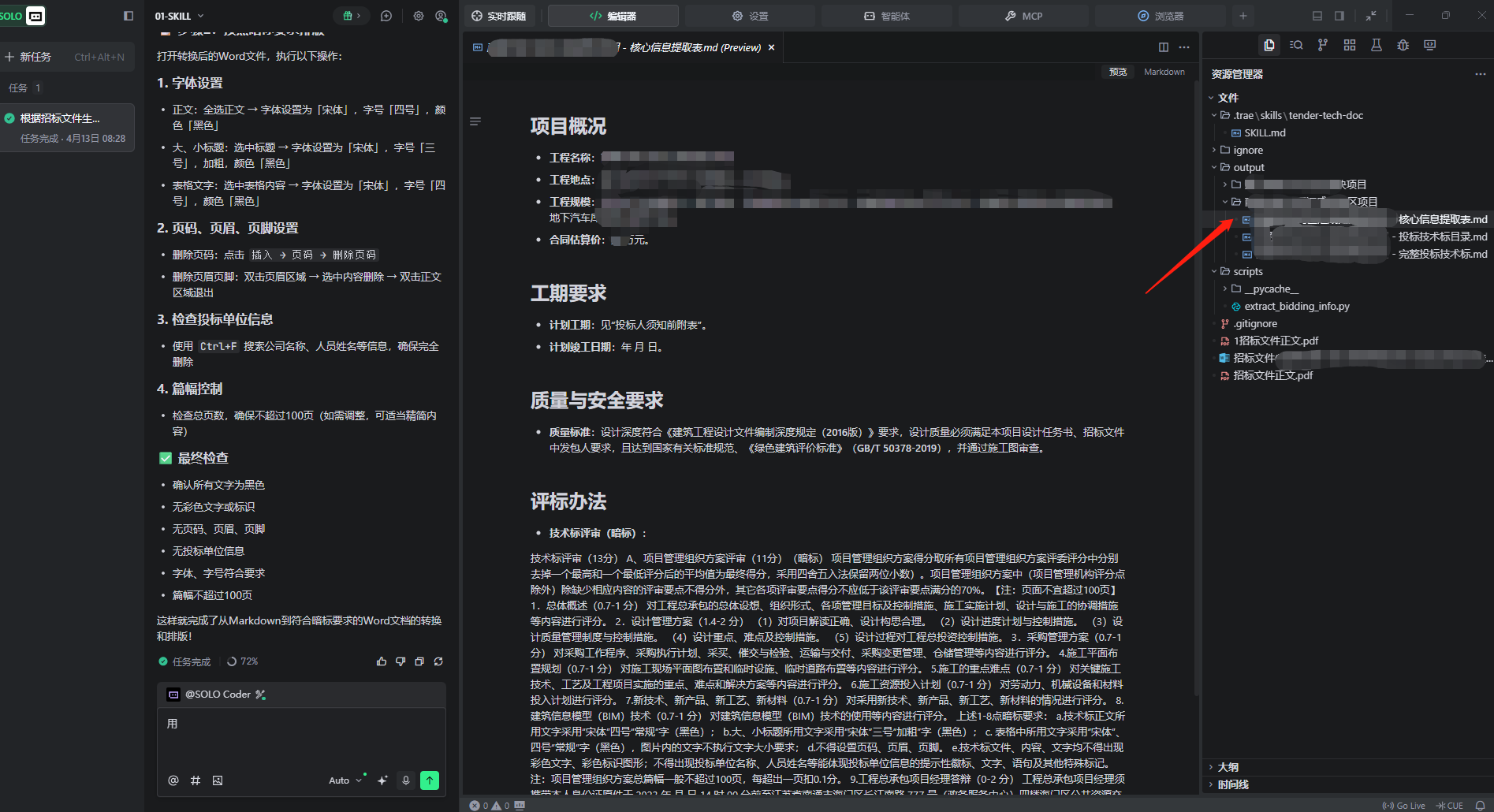
Task: Open the debug bug icon panel
Action: click(x=1403, y=45)
